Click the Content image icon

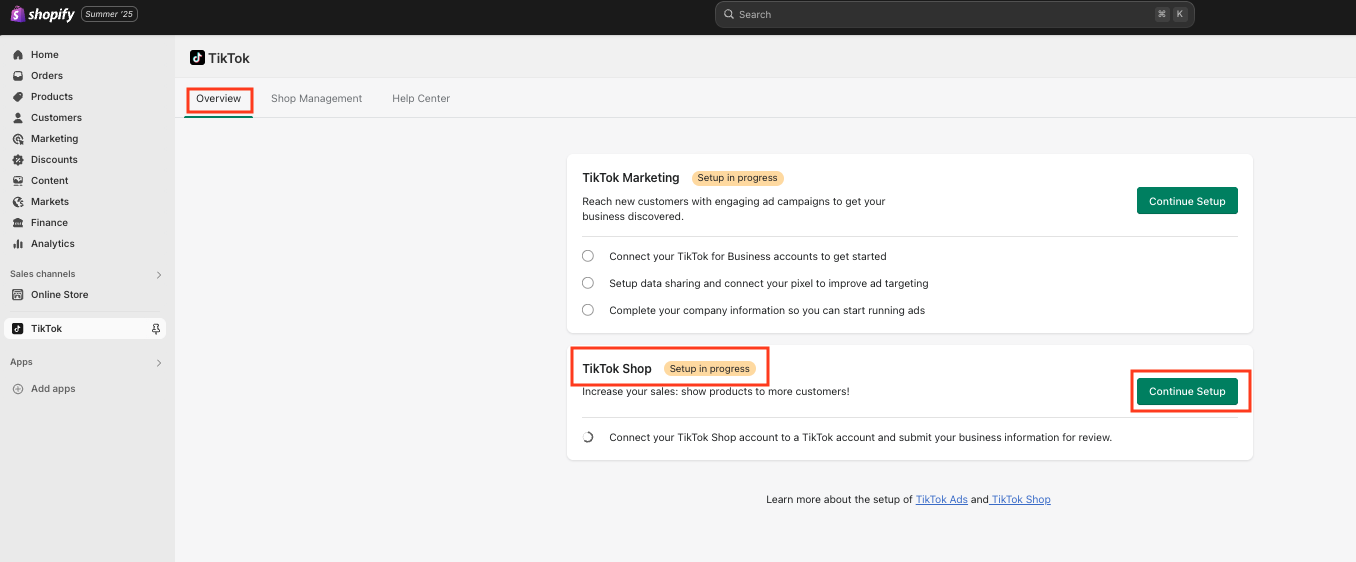click(18, 181)
